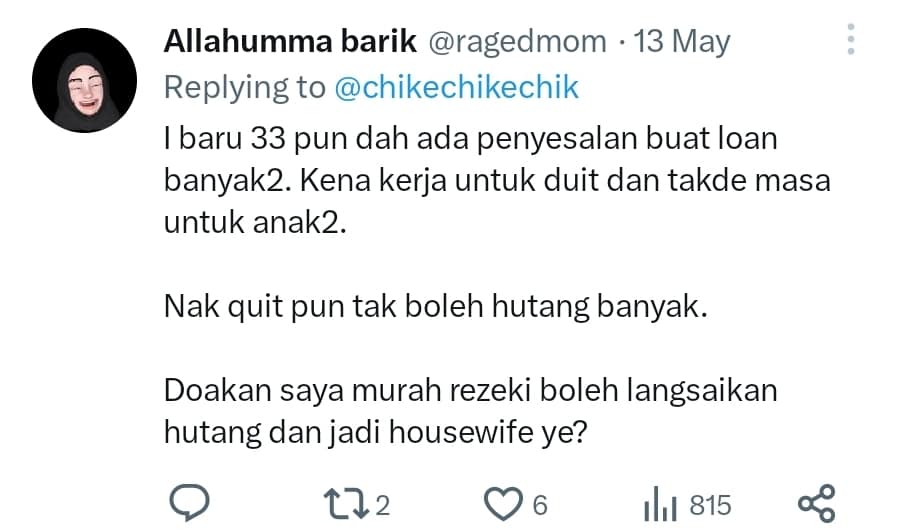Image resolution: width=904 pixels, height=530 pixels.
Task: Share the tweet via share icon
Action: tap(816, 503)
